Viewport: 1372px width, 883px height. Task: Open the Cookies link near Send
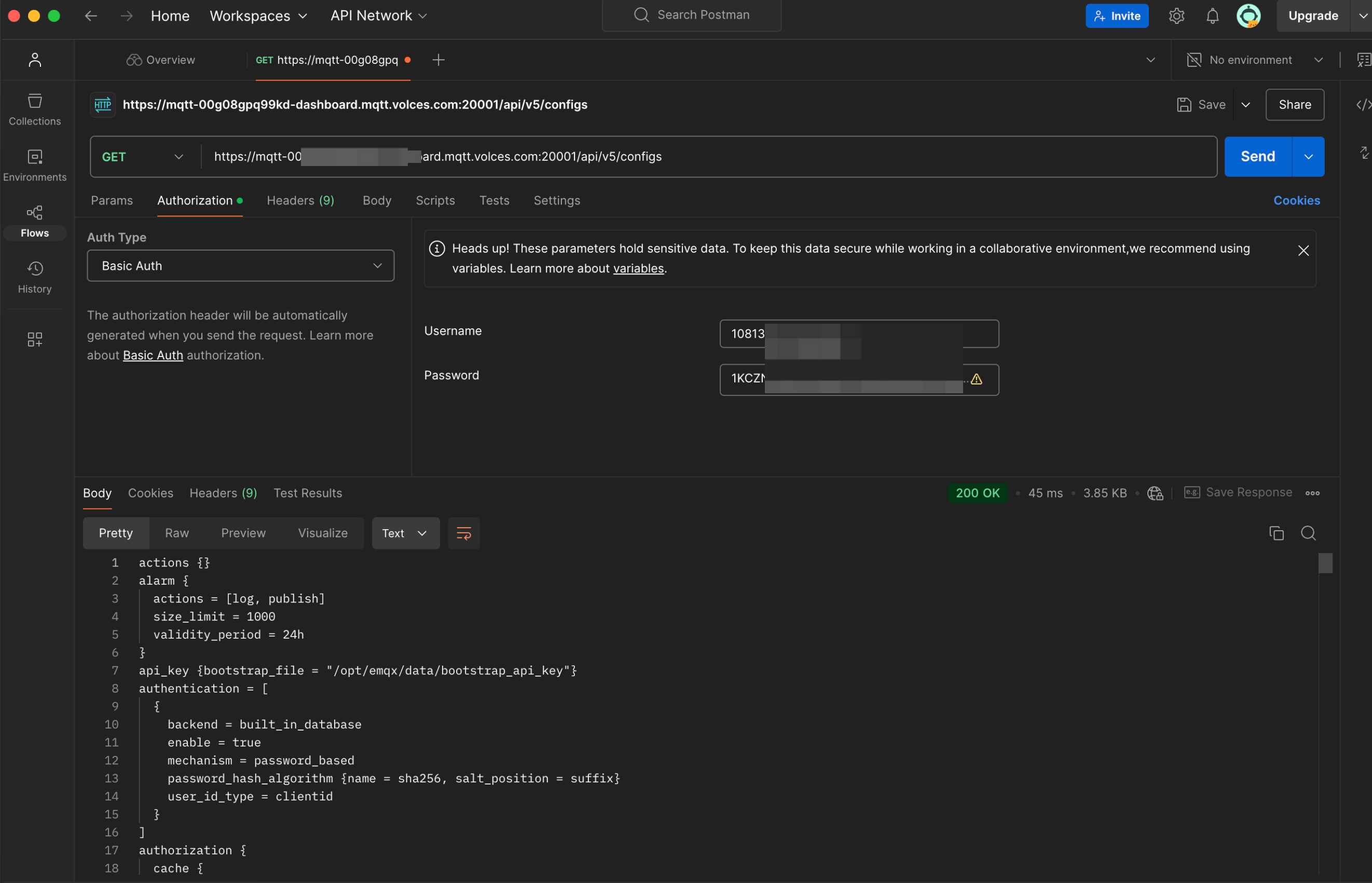click(x=1296, y=200)
